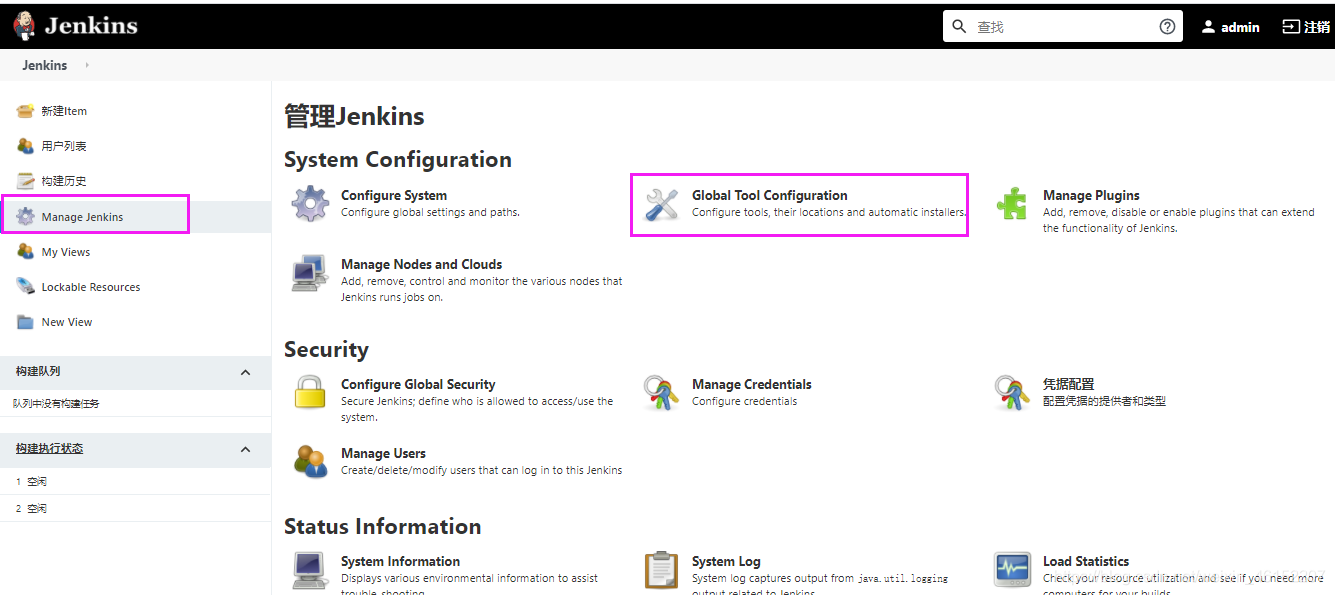The width and height of the screenshot is (1335, 595).
Task: Open Global Tool Configuration wrench icon
Action: [x=661, y=204]
